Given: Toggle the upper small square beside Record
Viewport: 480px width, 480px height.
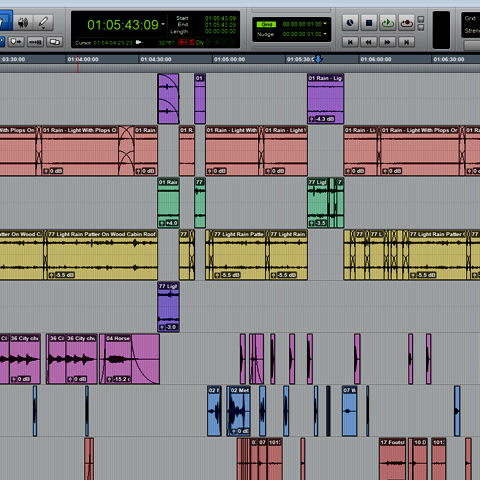Looking at the screenshot, I should pos(421,19).
